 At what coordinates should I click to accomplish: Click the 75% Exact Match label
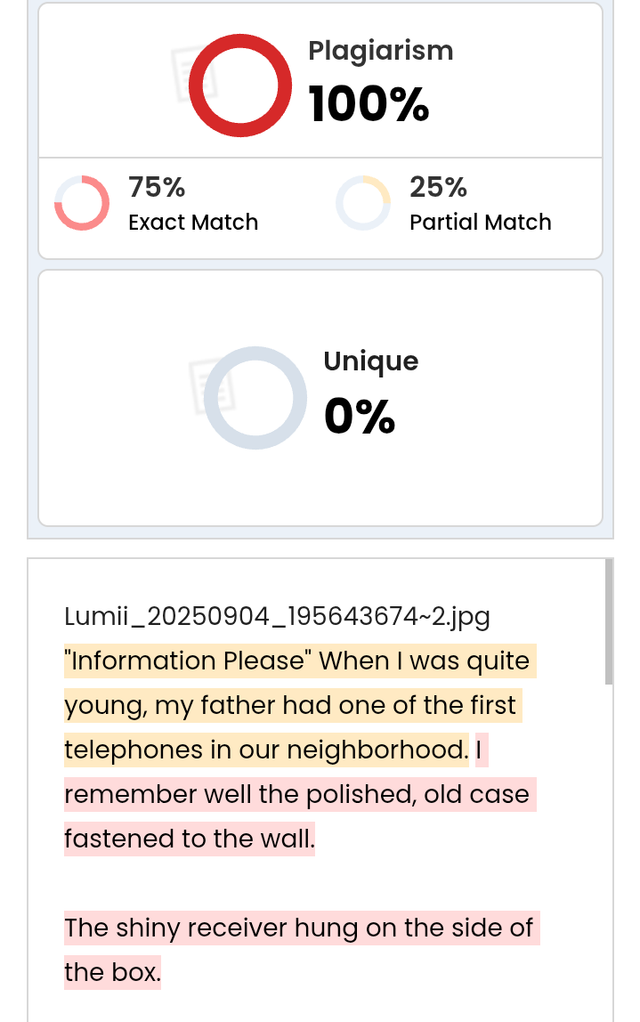click(193, 203)
